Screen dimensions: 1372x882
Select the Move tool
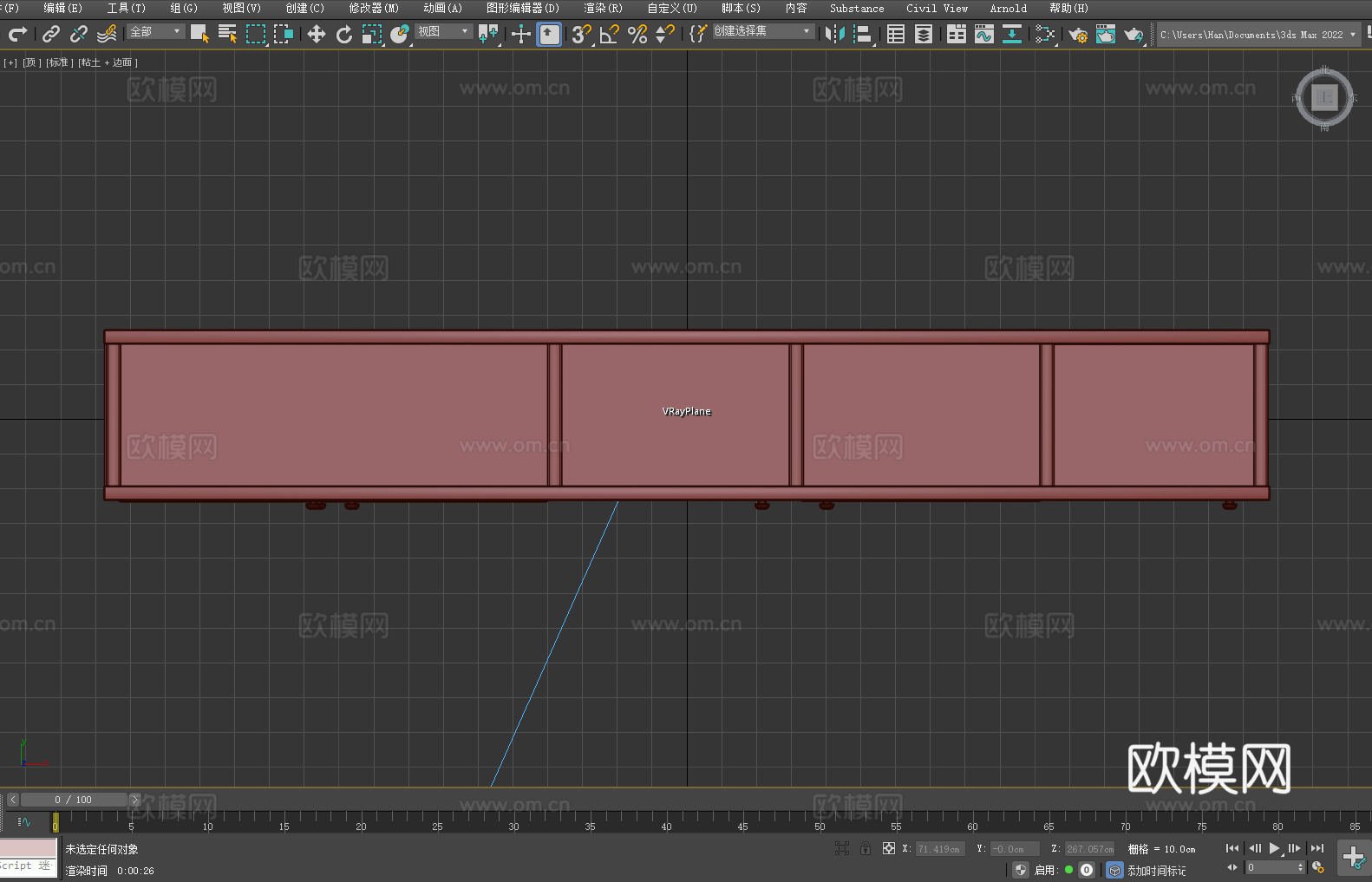point(316,34)
